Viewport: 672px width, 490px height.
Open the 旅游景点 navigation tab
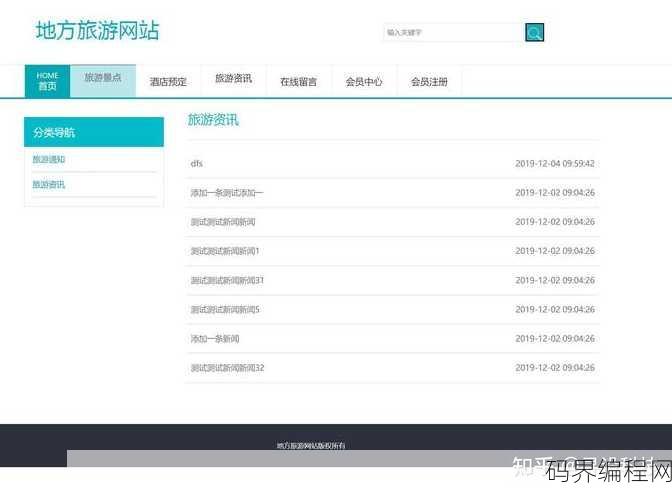tap(103, 81)
